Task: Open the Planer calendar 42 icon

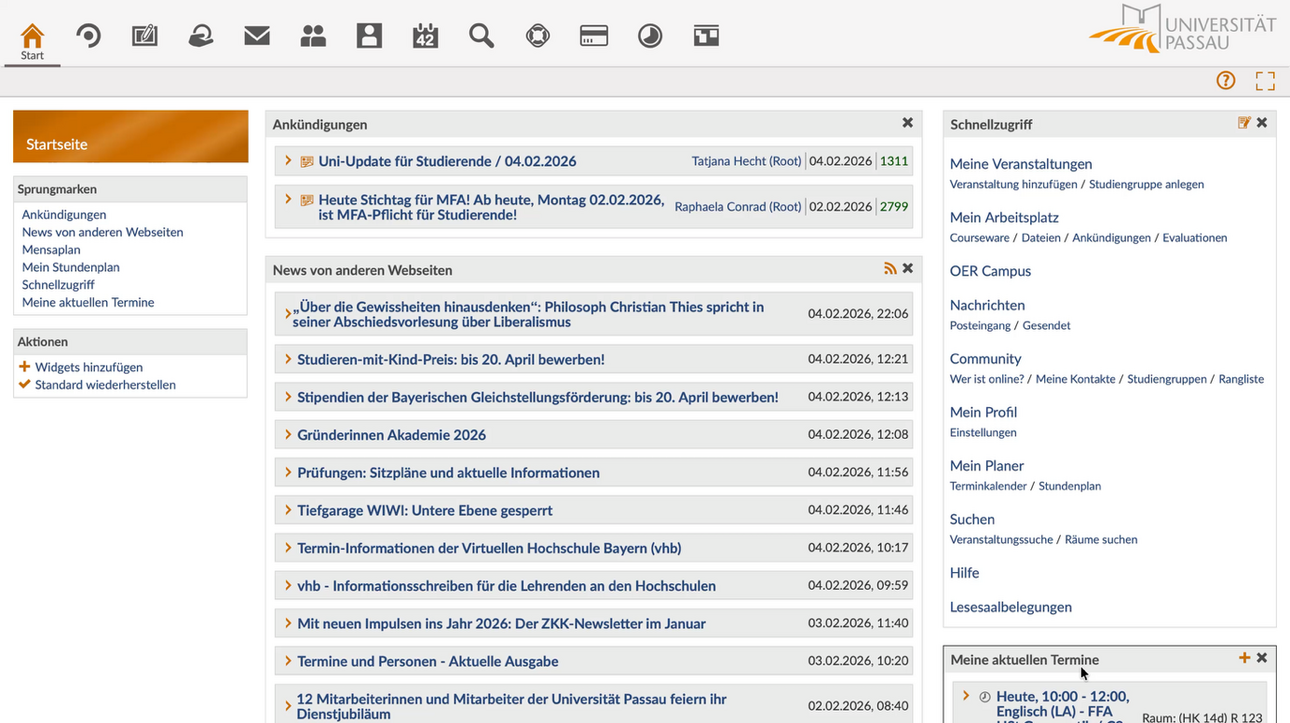Action: tap(426, 36)
